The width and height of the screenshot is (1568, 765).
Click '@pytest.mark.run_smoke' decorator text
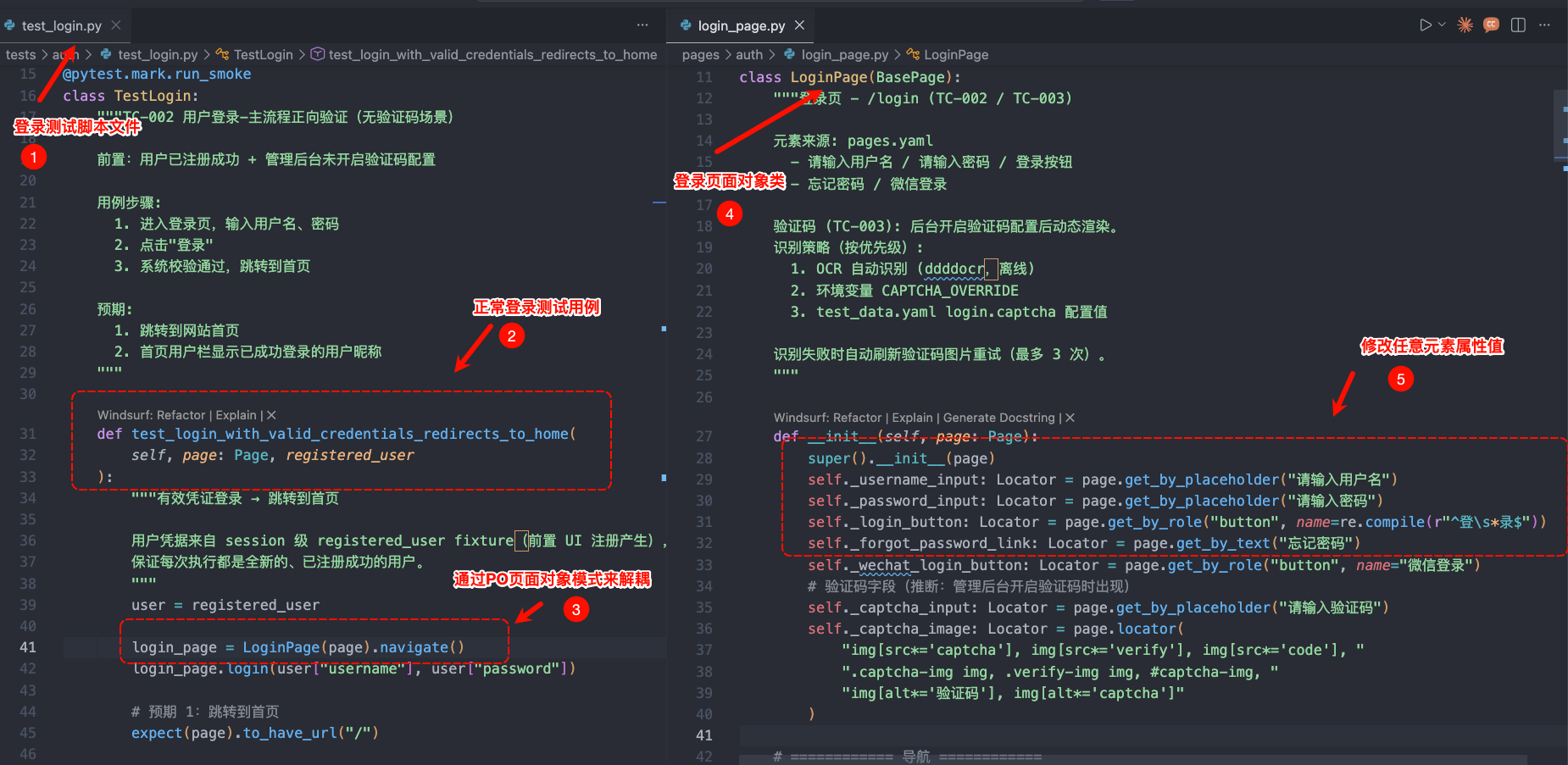point(157,74)
